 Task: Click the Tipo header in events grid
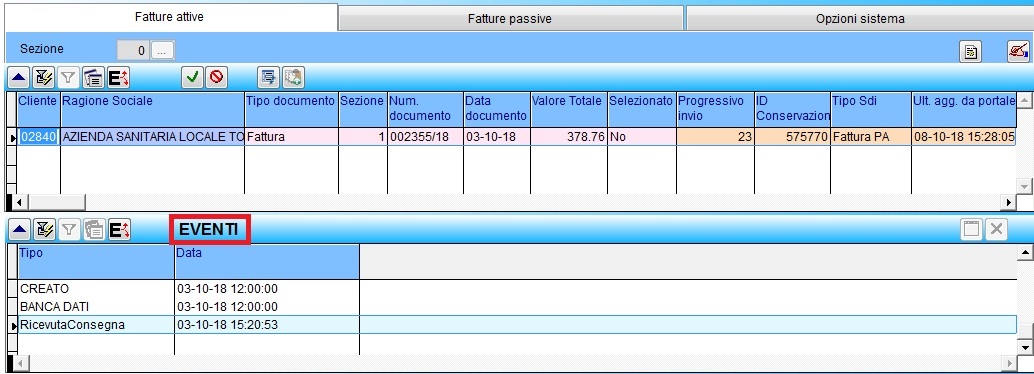click(x=96, y=261)
